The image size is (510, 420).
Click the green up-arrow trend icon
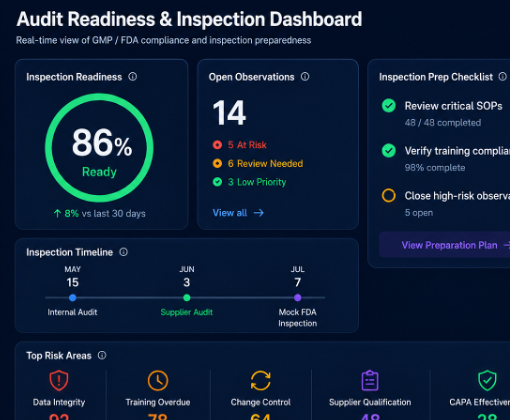click(x=57, y=213)
